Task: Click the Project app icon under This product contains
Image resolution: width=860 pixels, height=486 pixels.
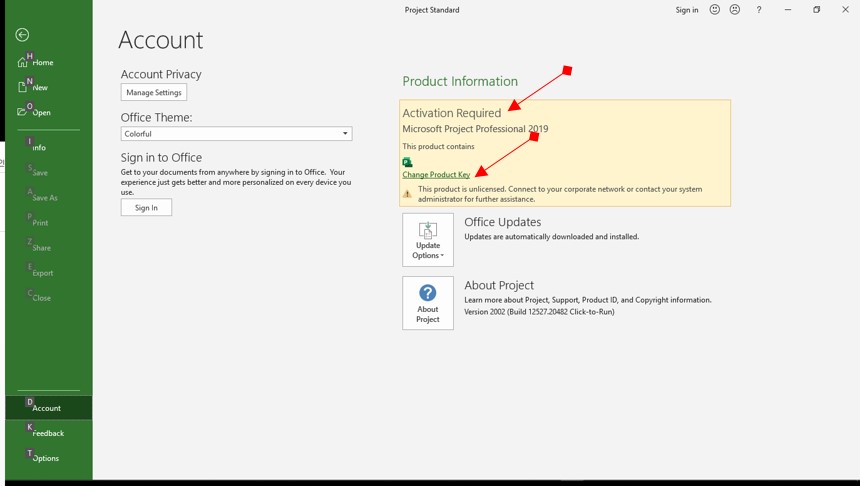Action: [407, 162]
